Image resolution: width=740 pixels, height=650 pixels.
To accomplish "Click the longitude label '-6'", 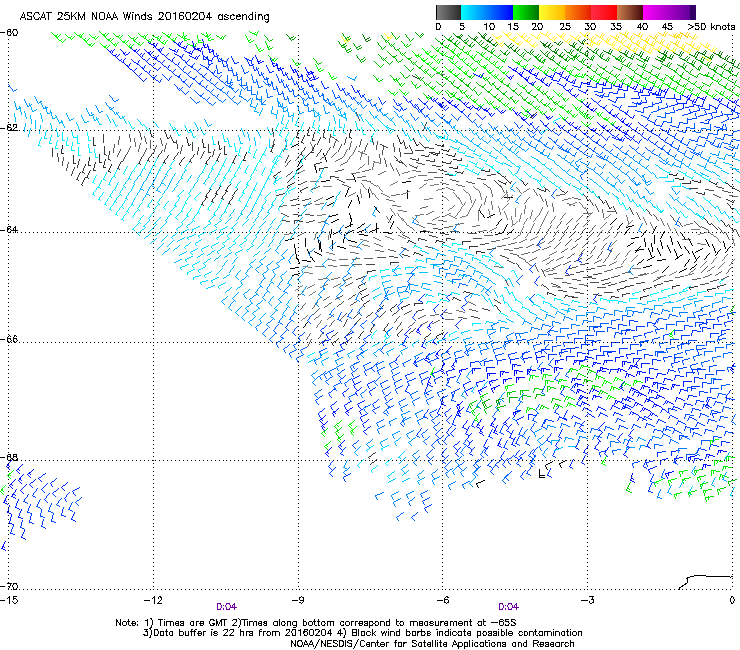I will [x=443, y=600].
